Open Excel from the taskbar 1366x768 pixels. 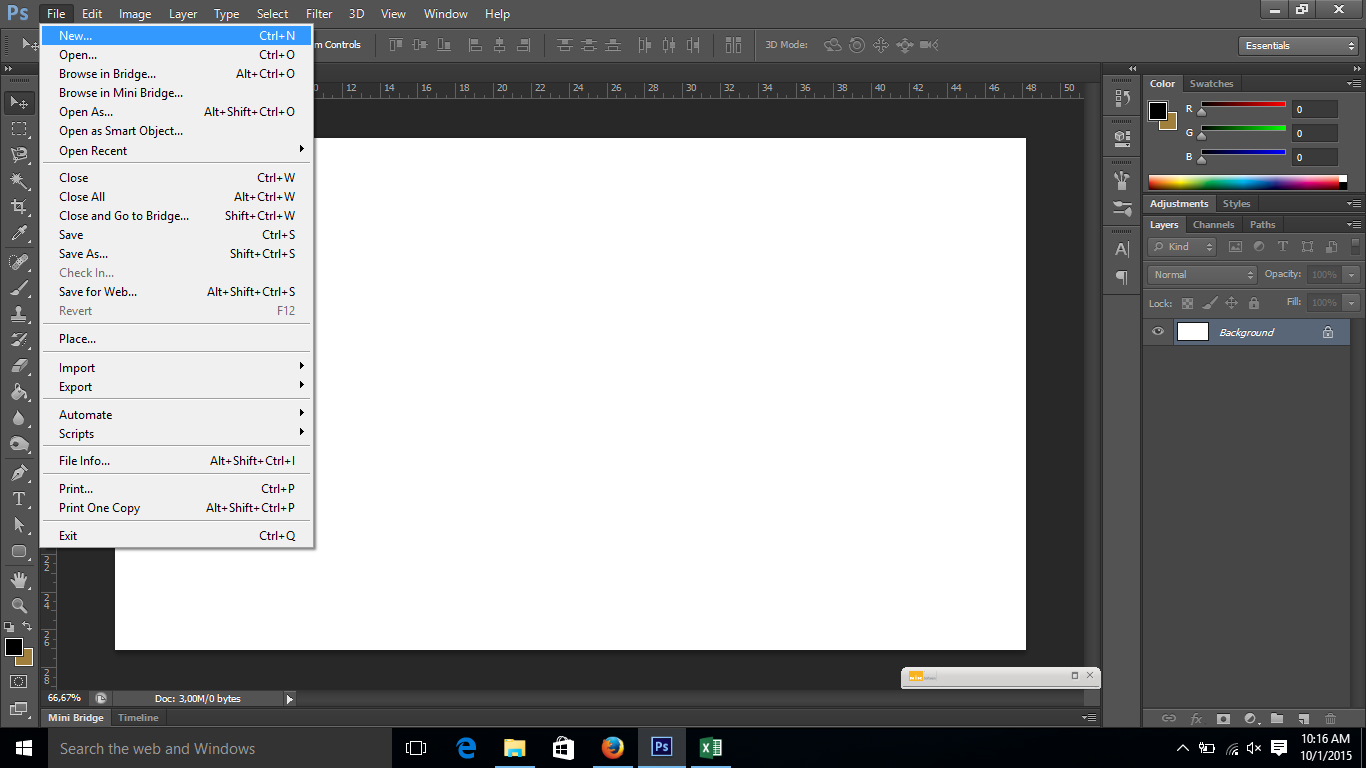tap(711, 747)
